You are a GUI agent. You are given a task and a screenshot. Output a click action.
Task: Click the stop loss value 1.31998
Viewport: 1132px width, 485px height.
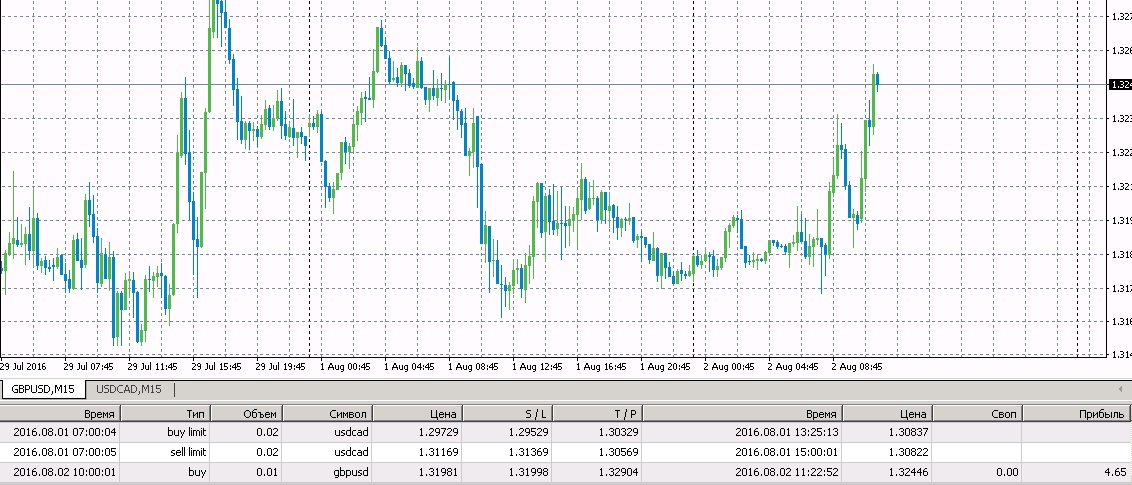click(x=528, y=473)
